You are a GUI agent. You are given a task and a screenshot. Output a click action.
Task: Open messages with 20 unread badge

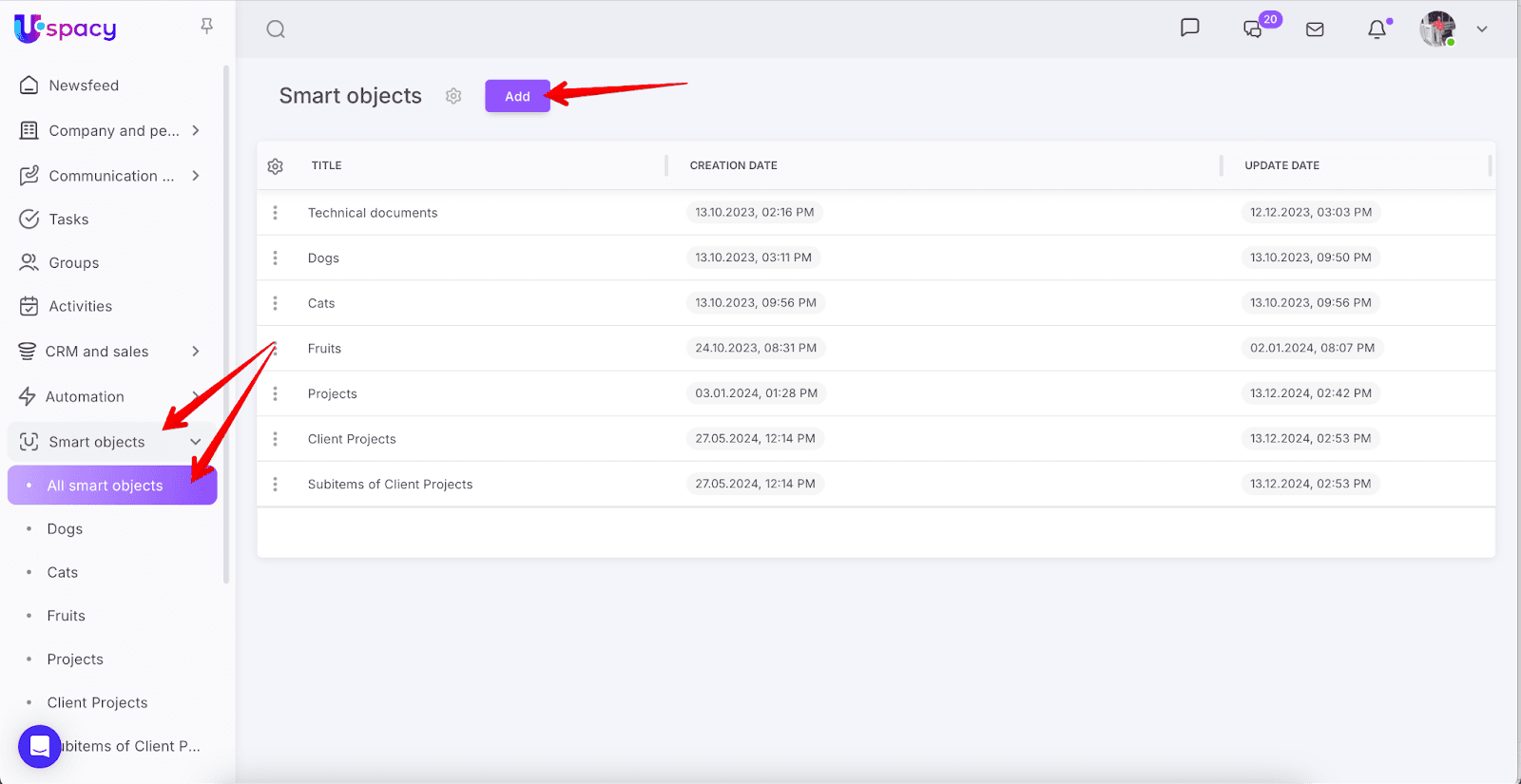coord(1254,29)
